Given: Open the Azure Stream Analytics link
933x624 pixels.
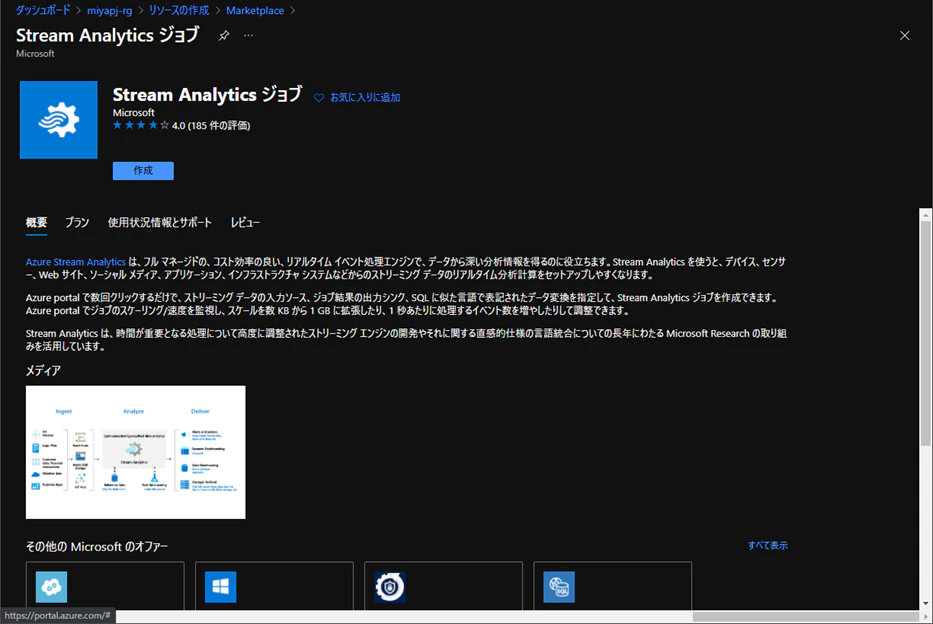Looking at the screenshot, I should (76, 262).
